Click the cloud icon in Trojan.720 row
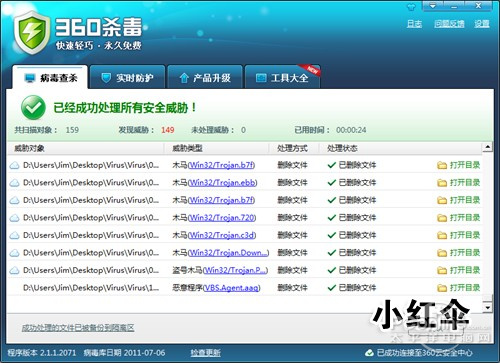500x363 pixels. (x=14, y=218)
